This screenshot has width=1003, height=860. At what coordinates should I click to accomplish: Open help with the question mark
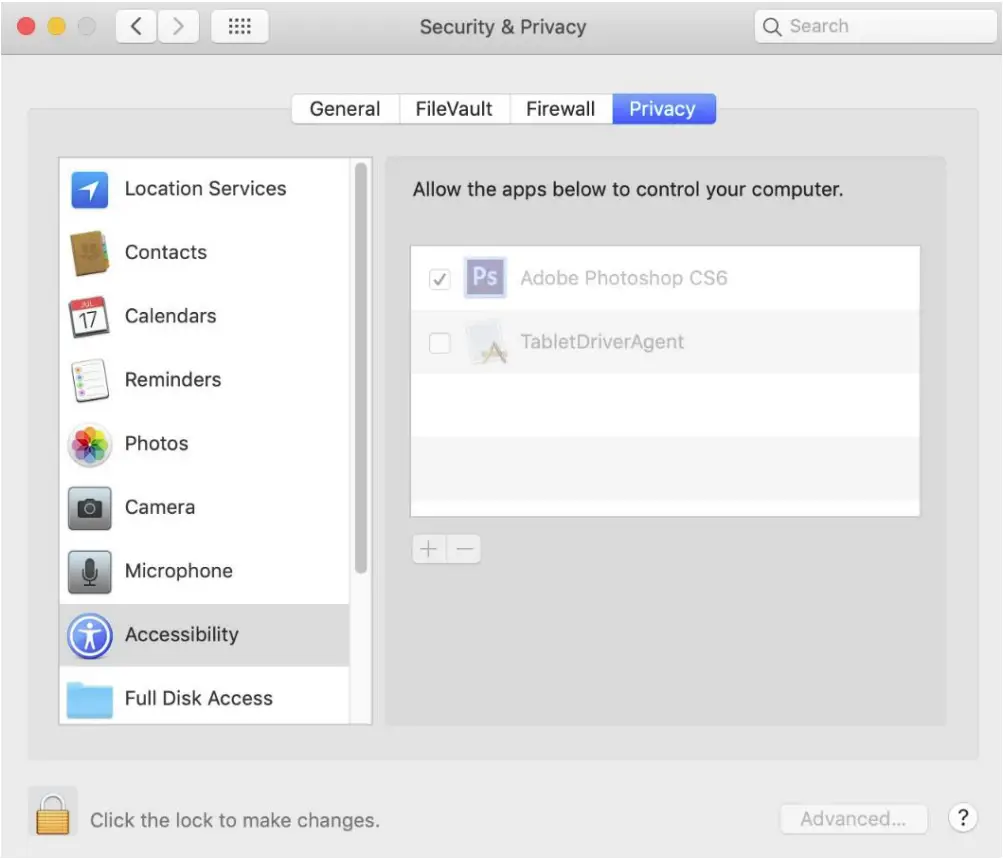coord(963,817)
